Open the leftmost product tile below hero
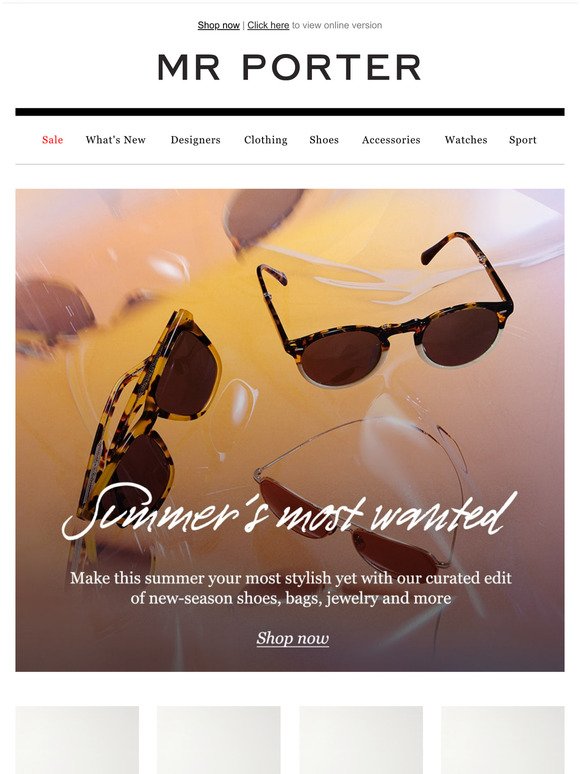The height and width of the screenshot is (774, 580). click(77, 739)
